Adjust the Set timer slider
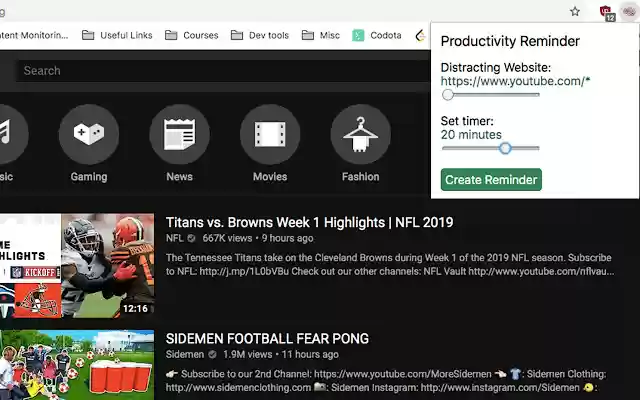This screenshot has width=640, height=400. [490, 148]
